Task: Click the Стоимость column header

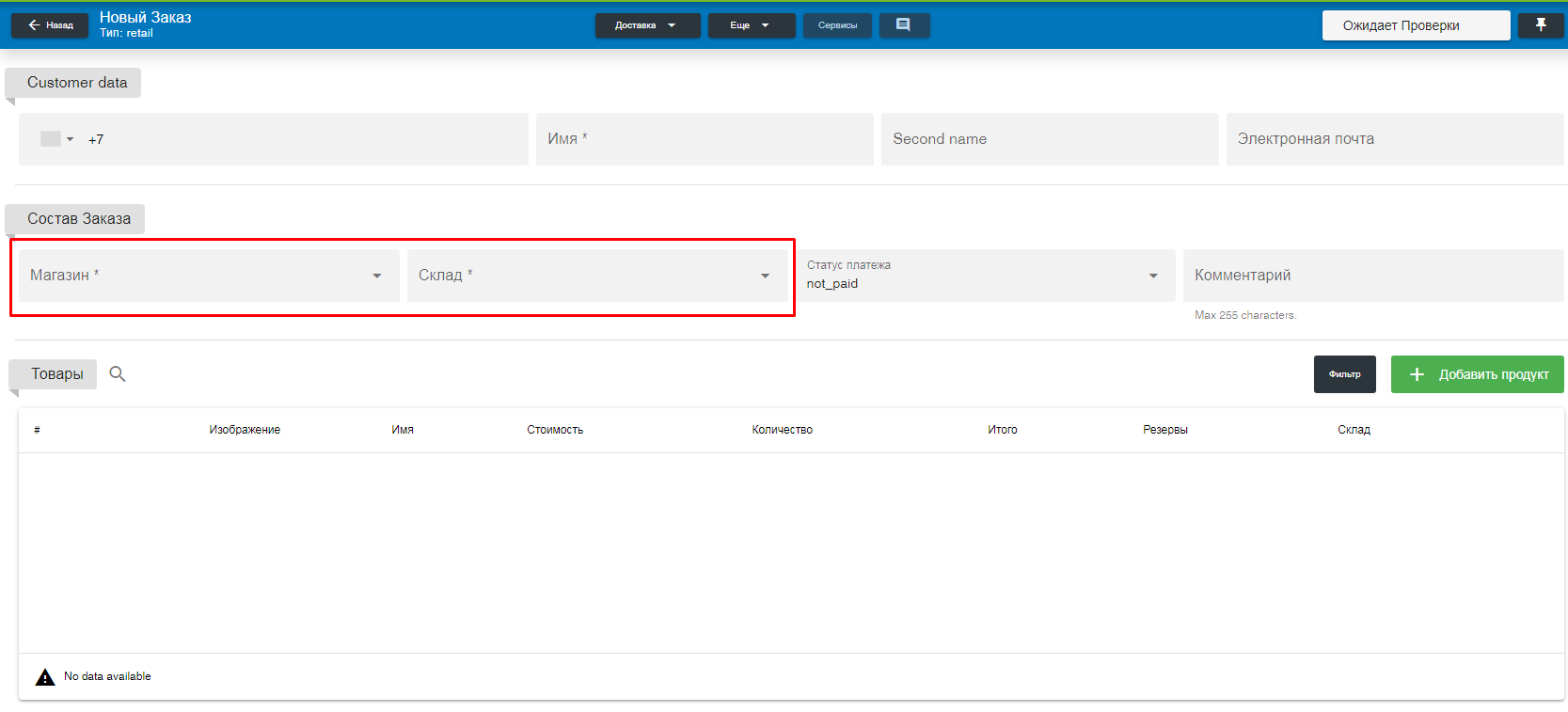Action: [x=555, y=430]
